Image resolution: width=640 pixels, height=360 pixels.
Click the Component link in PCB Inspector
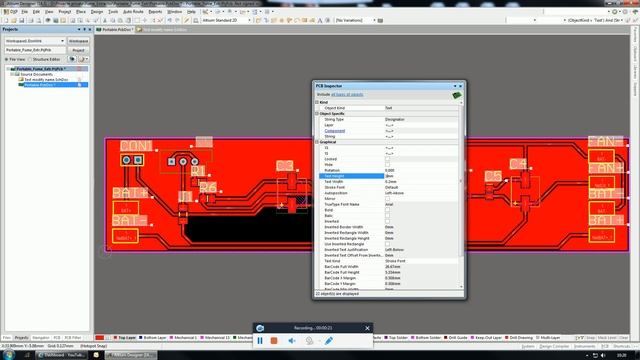coord(335,131)
